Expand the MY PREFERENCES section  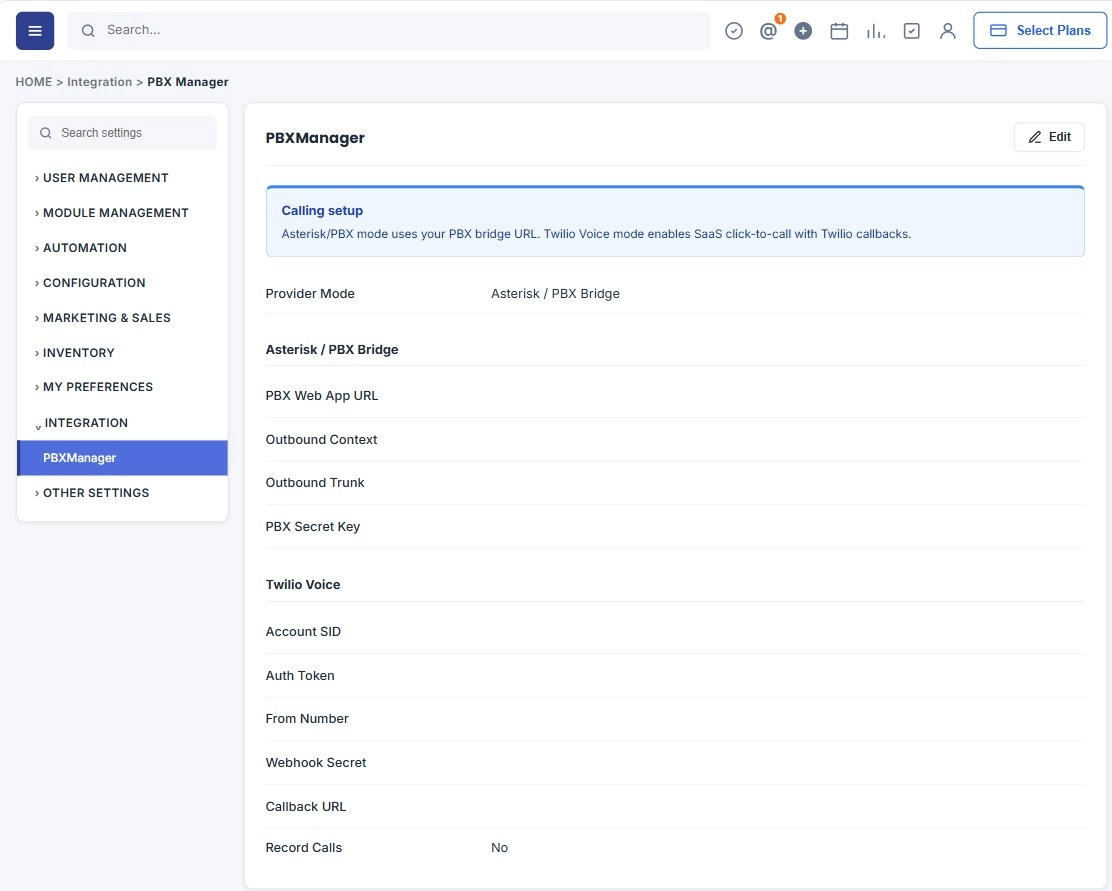click(x=97, y=387)
